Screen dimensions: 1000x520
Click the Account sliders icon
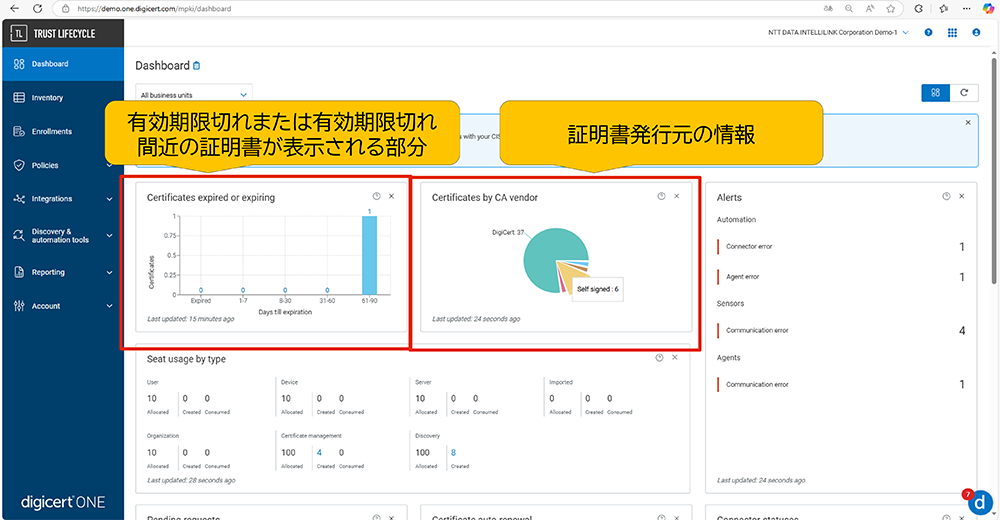pos(19,306)
